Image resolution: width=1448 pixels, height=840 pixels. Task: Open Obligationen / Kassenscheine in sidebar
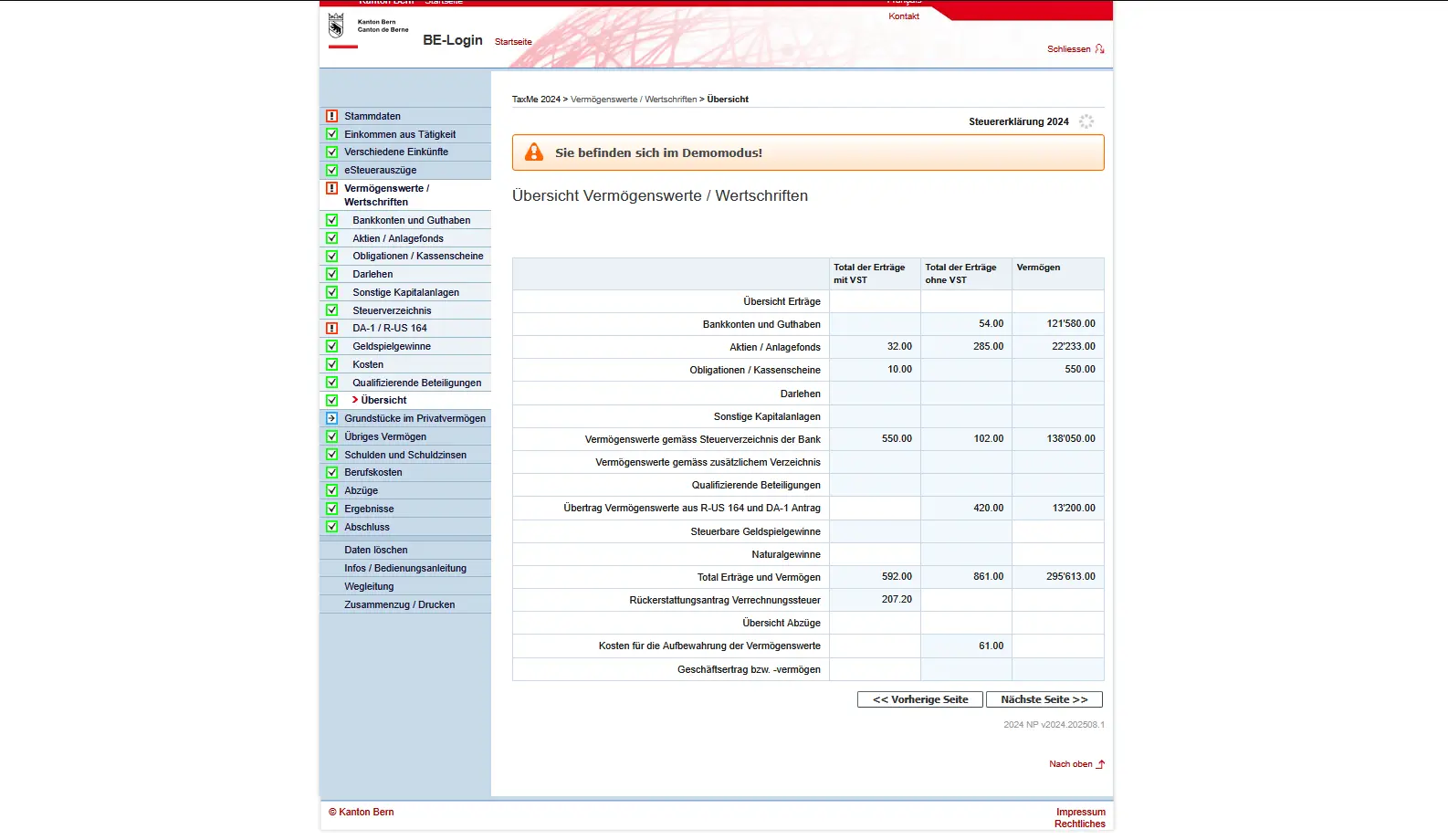[418, 256]
